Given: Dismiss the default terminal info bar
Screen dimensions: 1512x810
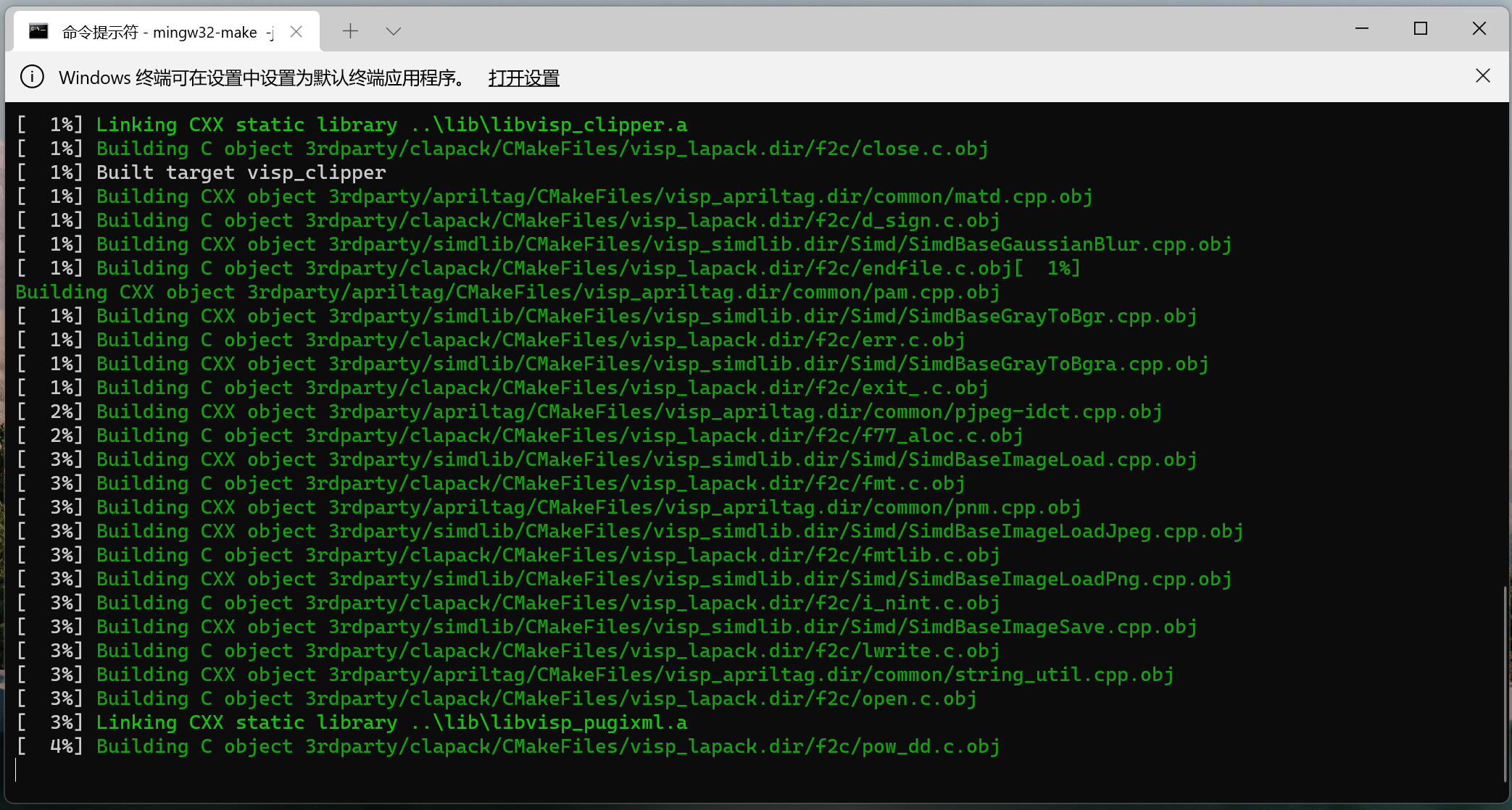Looking at the screenshot, I should (x=1482, y=76).
